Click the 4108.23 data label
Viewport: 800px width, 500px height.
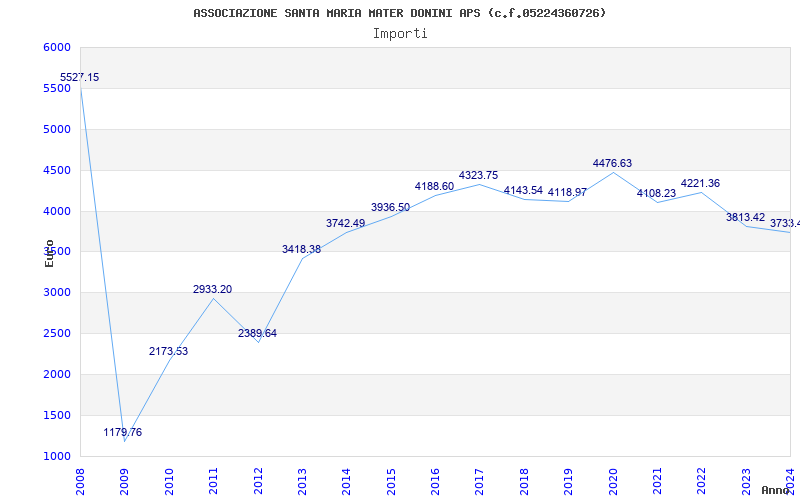tap(656, 194)
